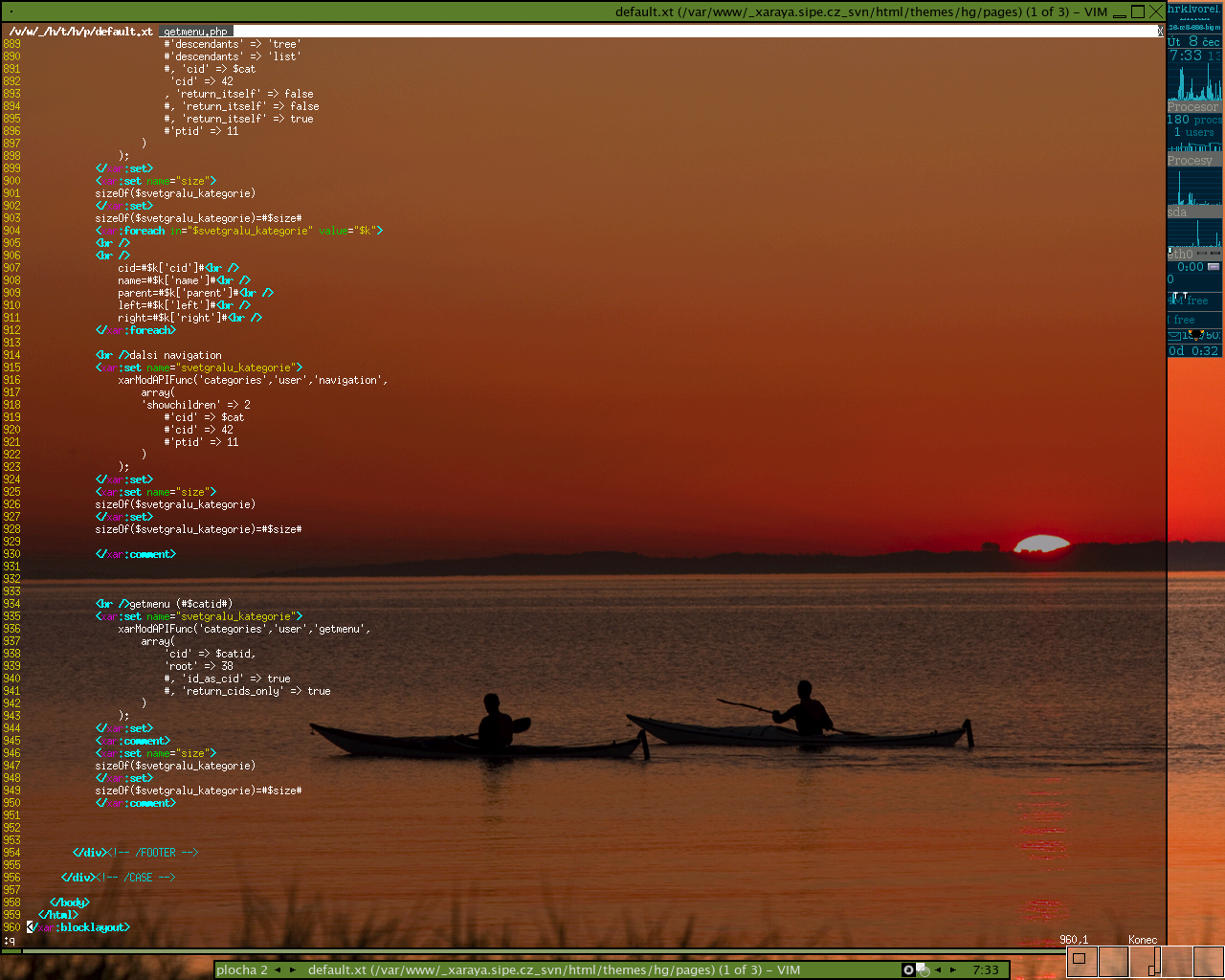Select the default.xt tab
1225x980 pixels.
(80, 32)
